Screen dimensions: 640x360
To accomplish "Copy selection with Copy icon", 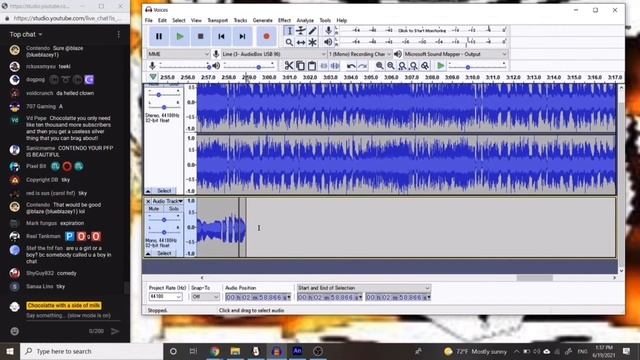I will pos(300,66).
